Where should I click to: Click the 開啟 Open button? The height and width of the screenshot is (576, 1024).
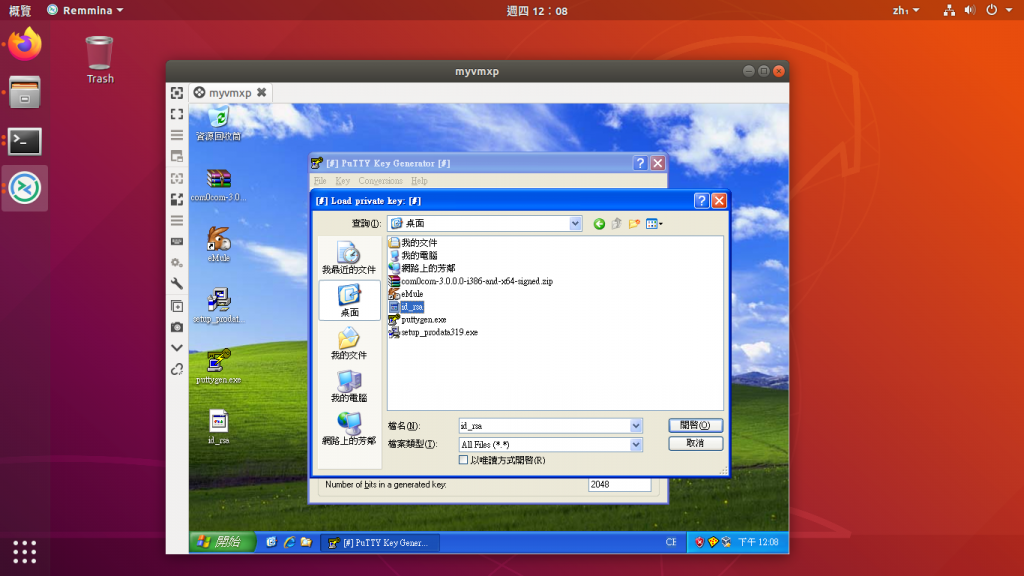coord(696,425)
